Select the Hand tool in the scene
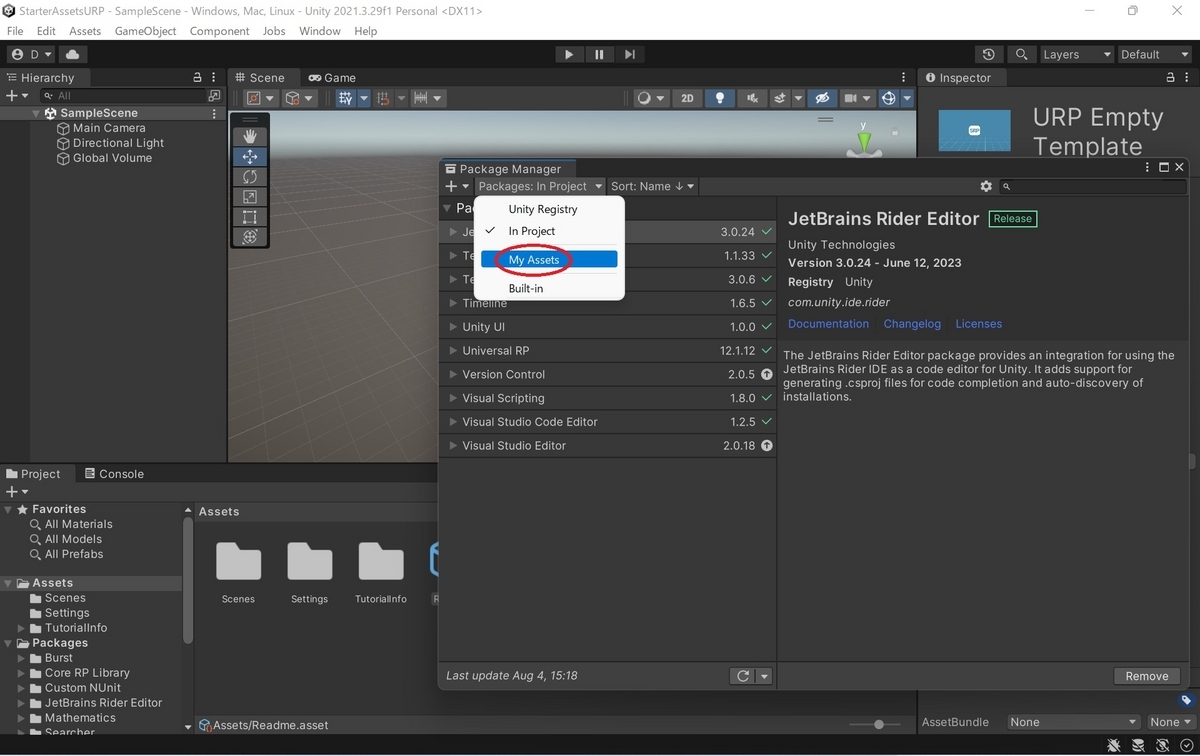1200x756 pixels. click(x=250, y=136)
